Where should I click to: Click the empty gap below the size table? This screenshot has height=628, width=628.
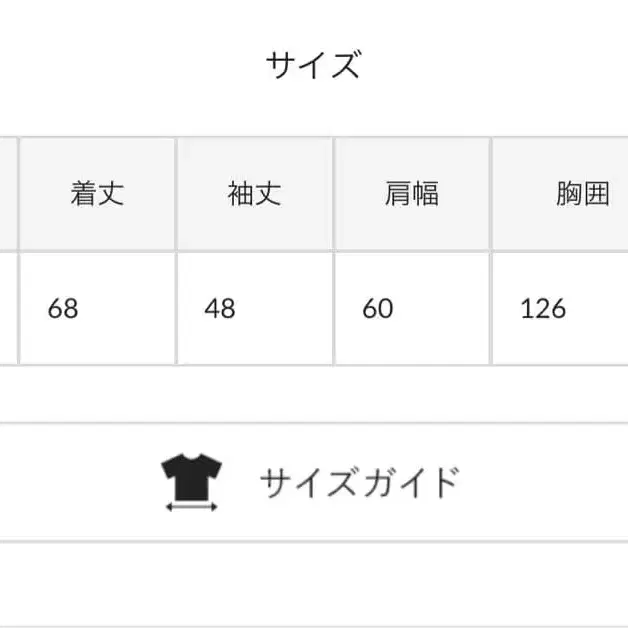click(314, 395)
